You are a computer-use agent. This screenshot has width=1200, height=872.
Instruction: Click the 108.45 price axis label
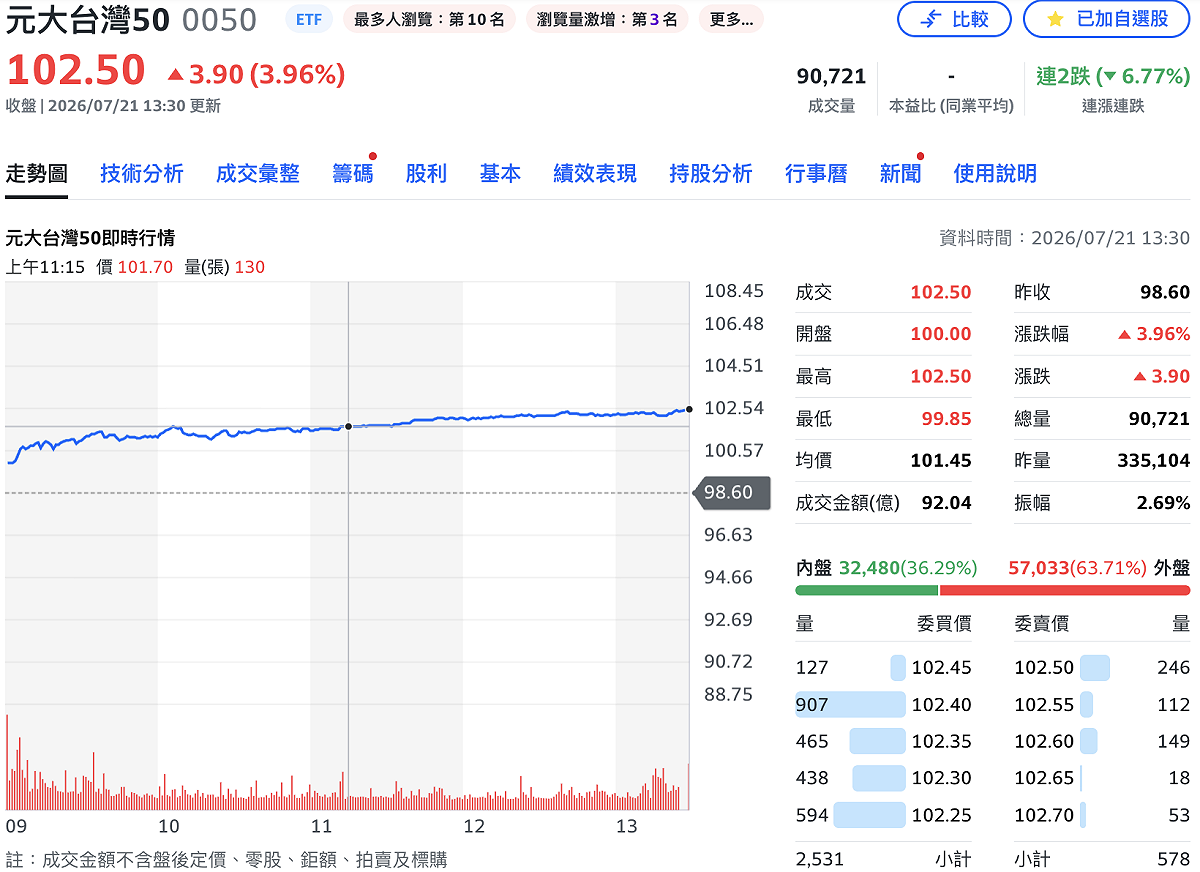734,291
